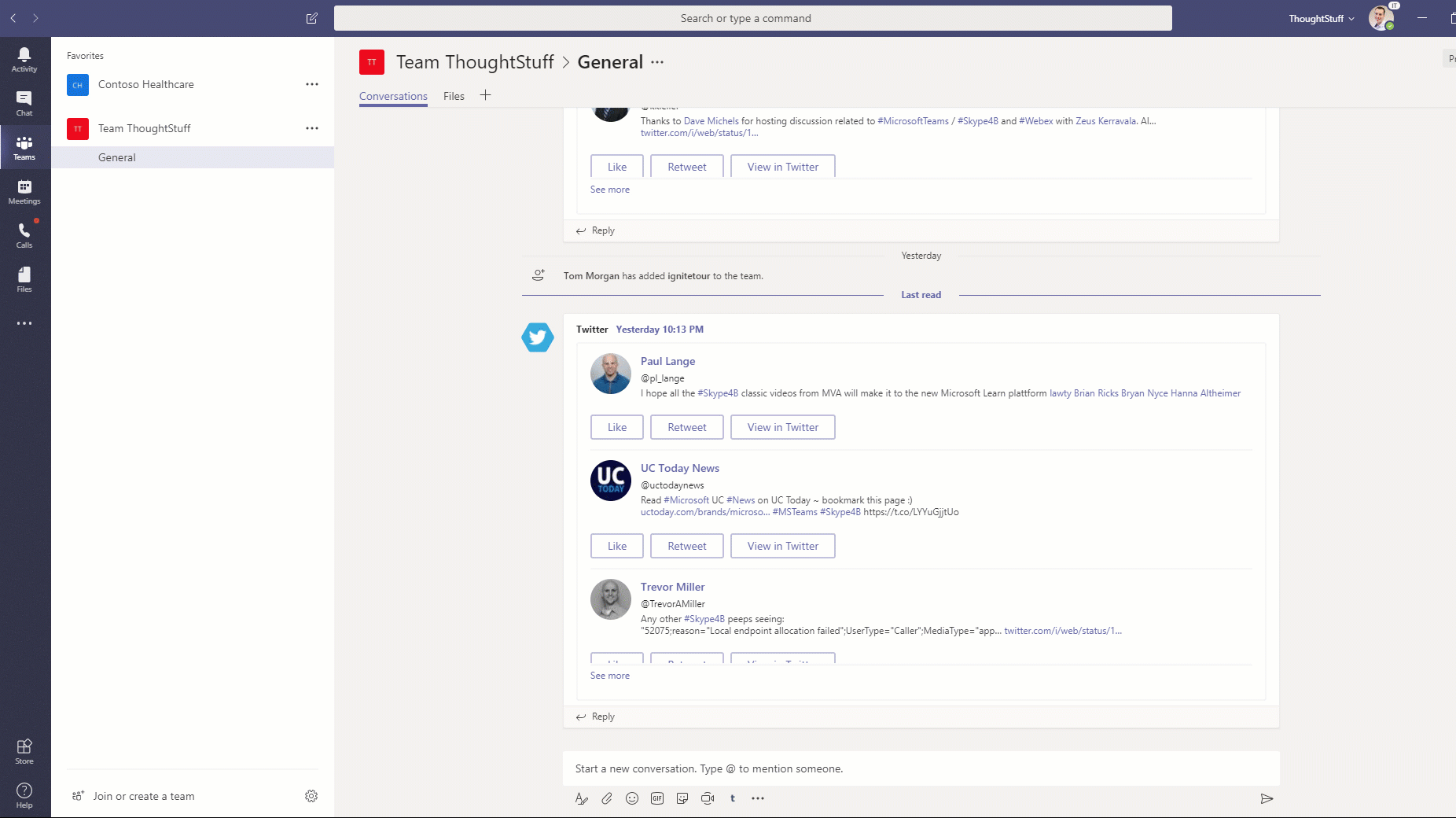Switch to the Conversations tab
1456x818 pixels.
pyautogui.click(x=393, y=96)
